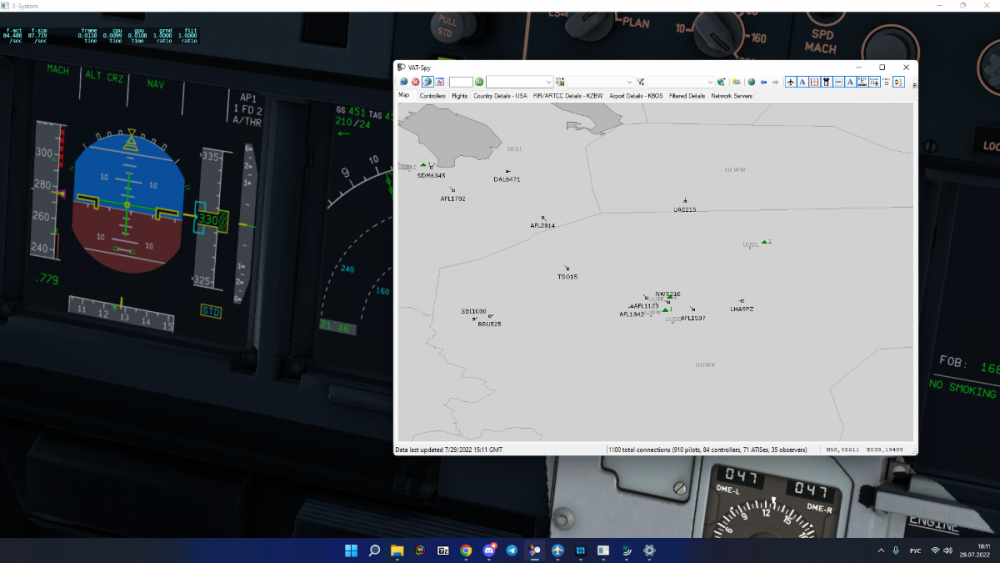Click the UAE215 aircraft marker on map
This screenshot has height=563, width=1000.
[x=685, y=202]
